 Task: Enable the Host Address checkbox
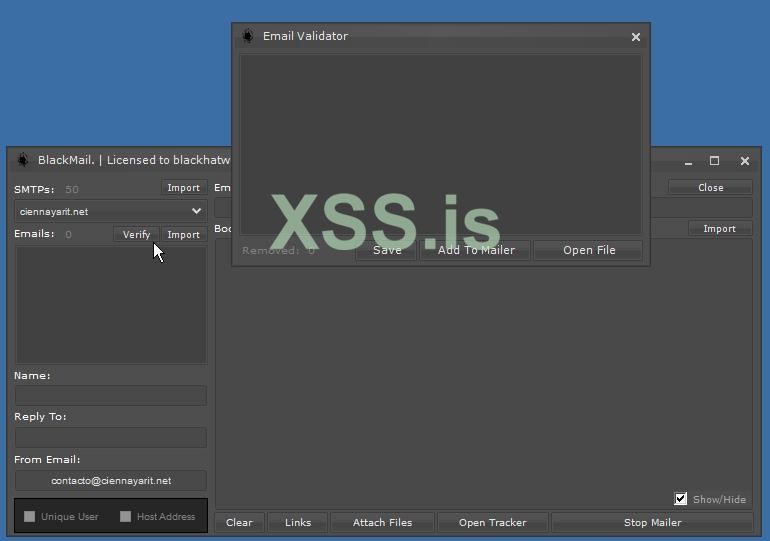pyautogui.click(x=126, y=516)
